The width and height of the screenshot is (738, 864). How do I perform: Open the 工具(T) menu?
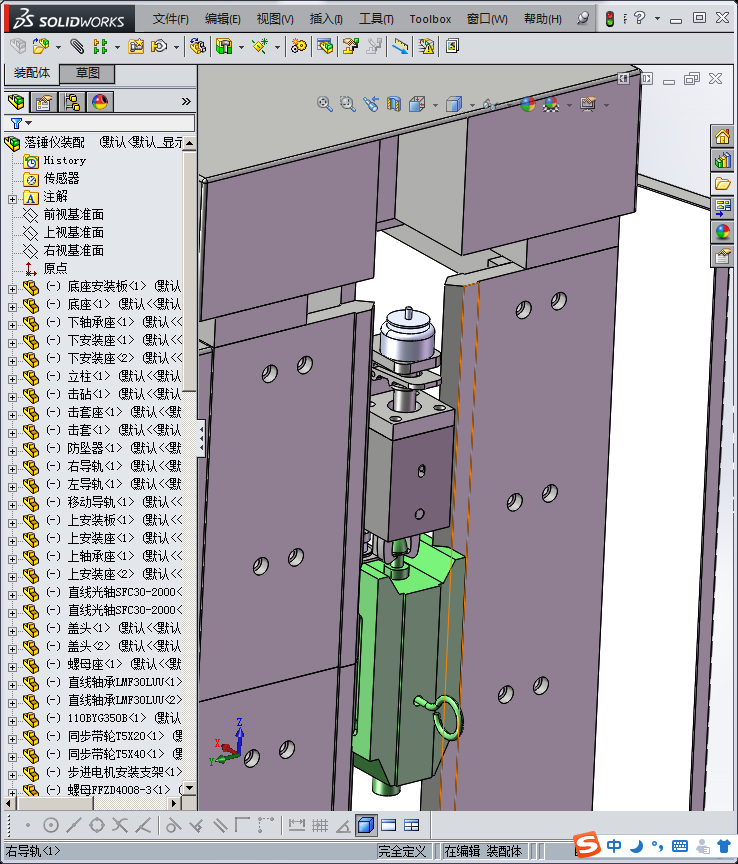pos(376,19)
